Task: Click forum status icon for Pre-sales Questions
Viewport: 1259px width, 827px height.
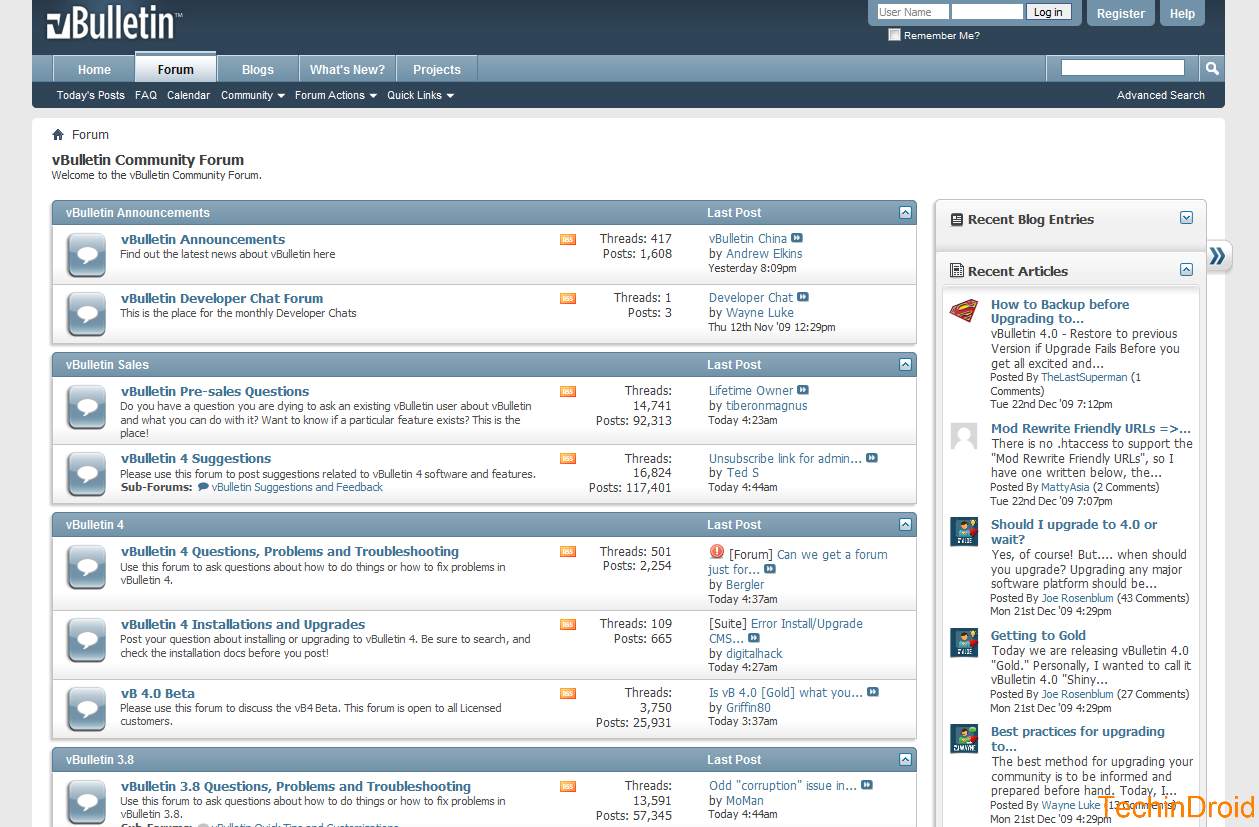Action: point(86,407)
